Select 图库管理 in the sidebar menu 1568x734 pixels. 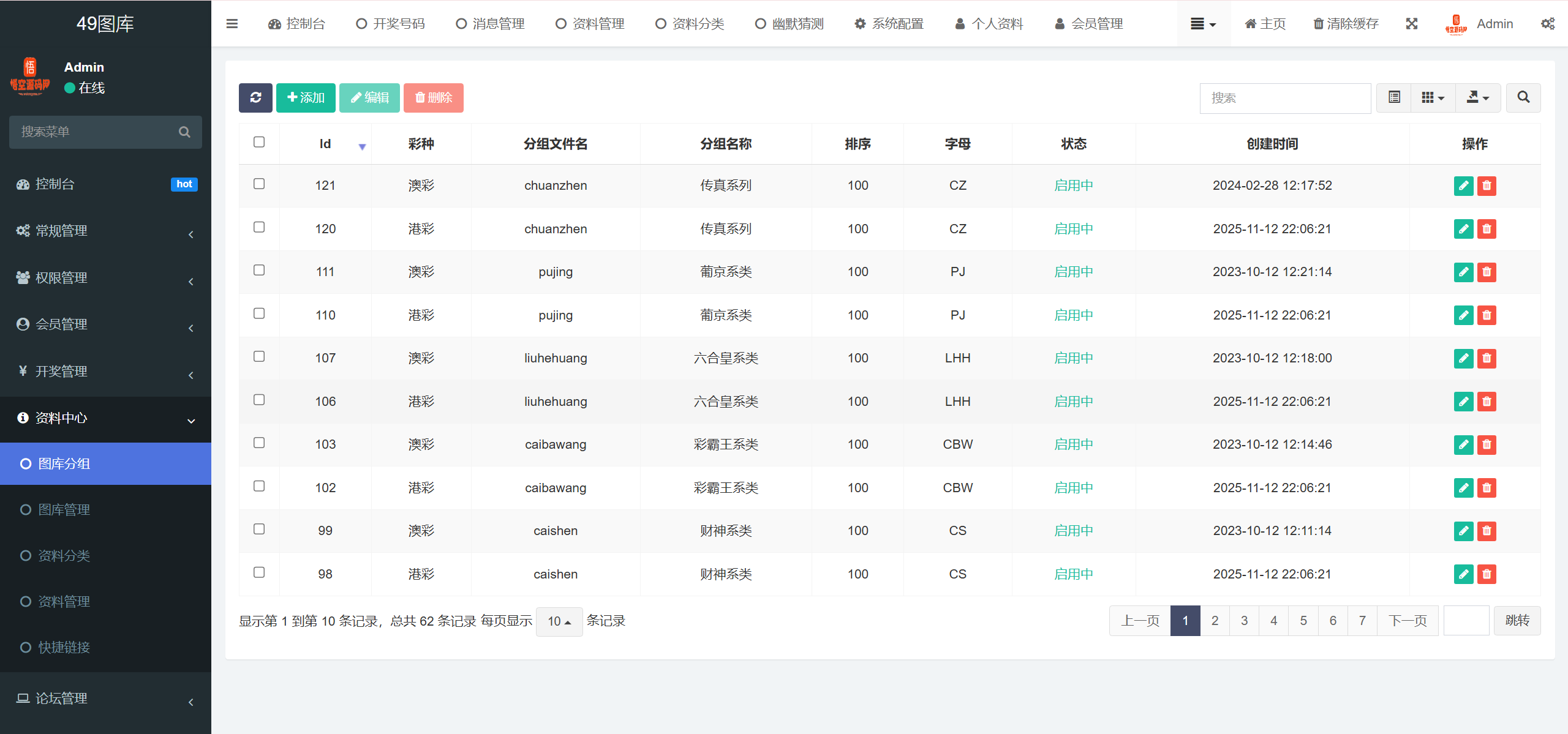tap(64, 510)
